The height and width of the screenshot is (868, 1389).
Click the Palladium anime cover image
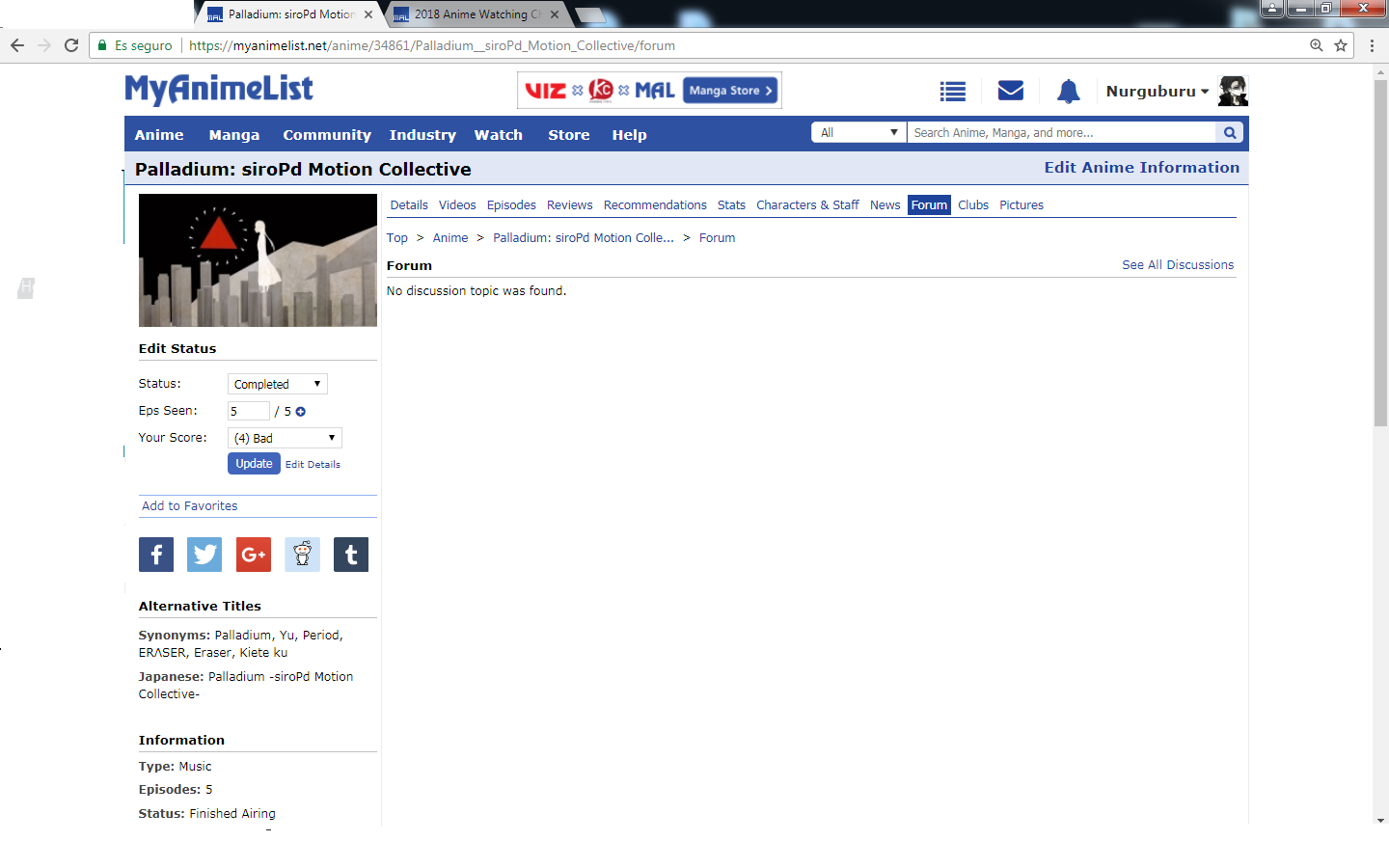click(x=258, y=260)
